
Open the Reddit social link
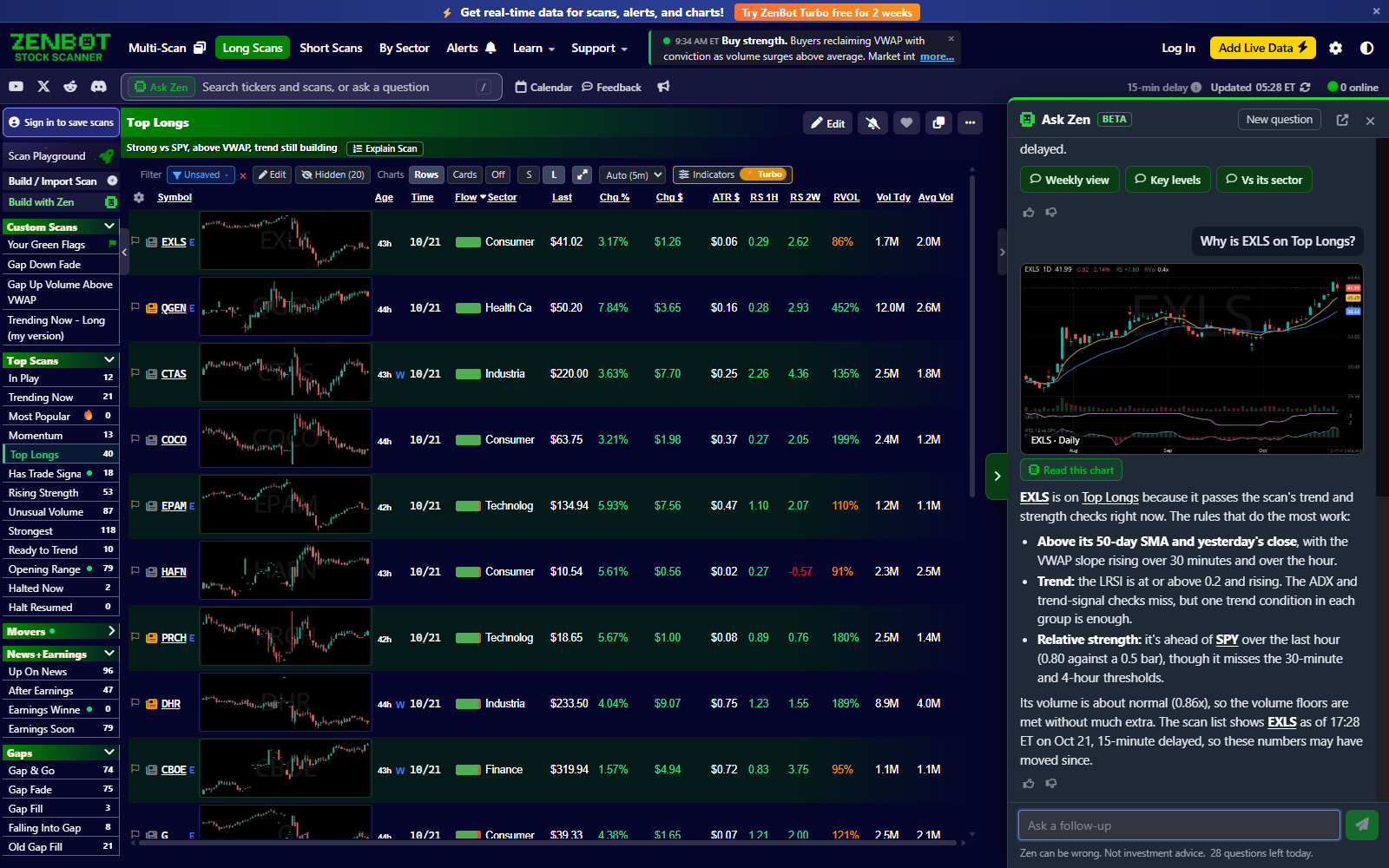coord(71,87)
